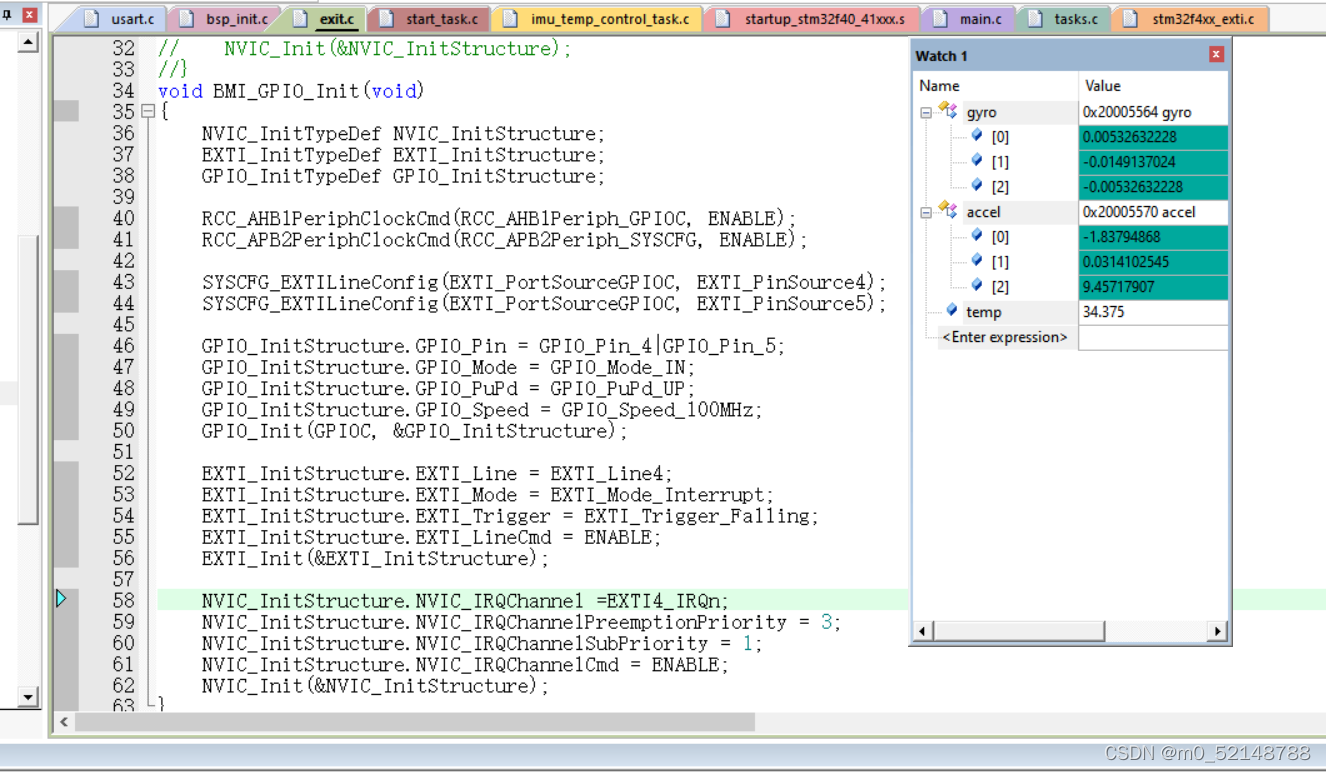The height and width of the screenshot is (772, 1326).
Task: Select the temp value 34.375
Action: 1153,312
